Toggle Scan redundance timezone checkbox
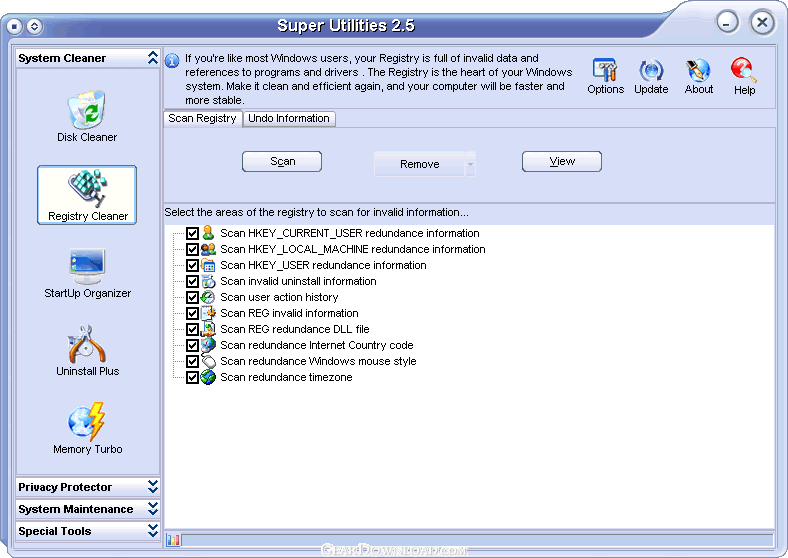The image size is (788, 558). click(x=192, y=378)
